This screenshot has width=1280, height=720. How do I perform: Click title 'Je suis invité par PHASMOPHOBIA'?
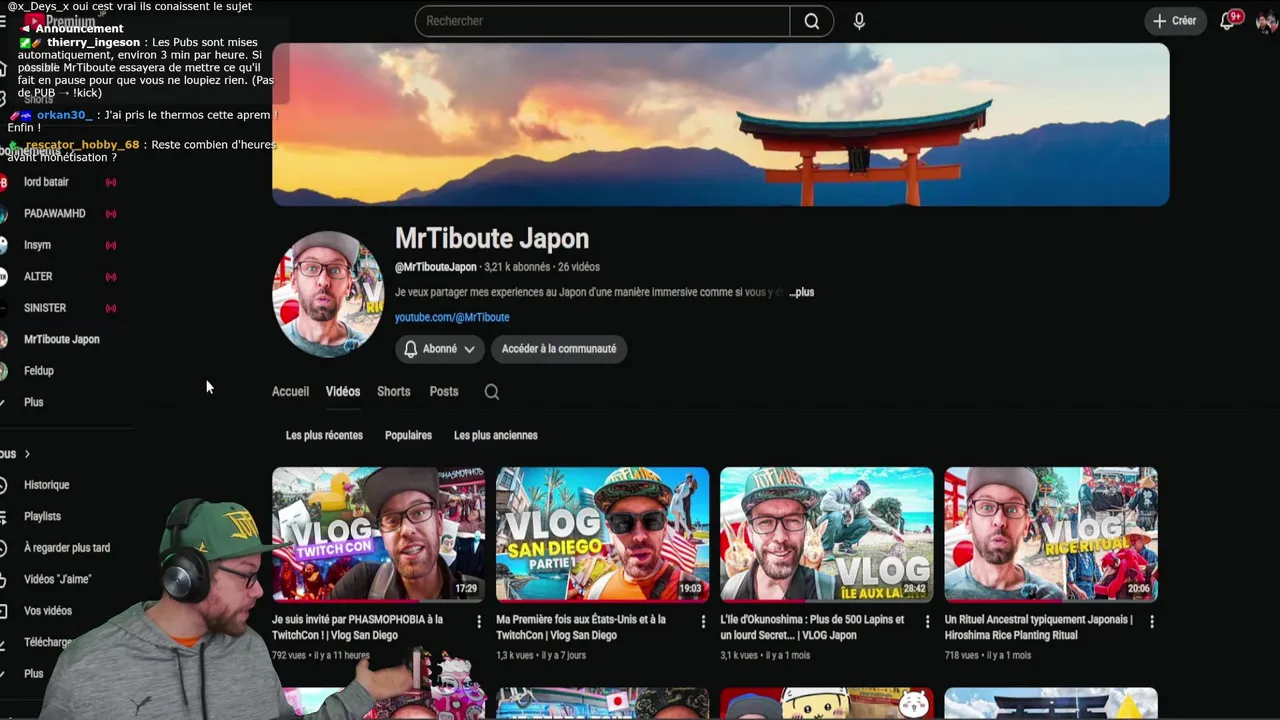click(x=357, y=627)
